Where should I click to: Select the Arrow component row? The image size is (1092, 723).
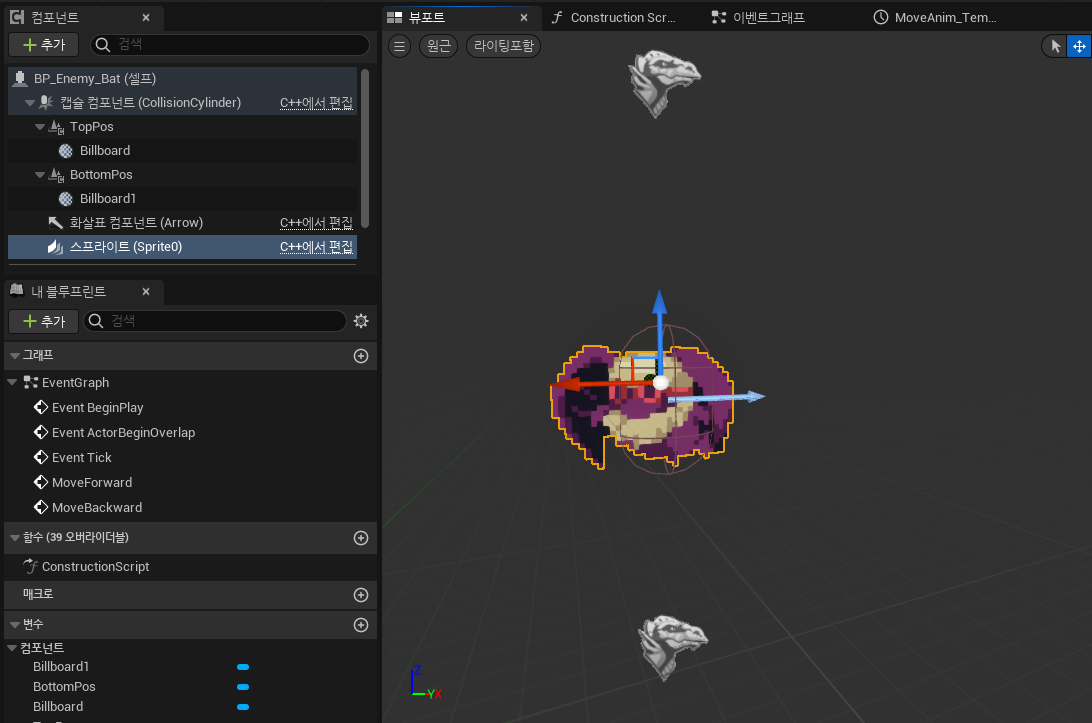[182, 223]
